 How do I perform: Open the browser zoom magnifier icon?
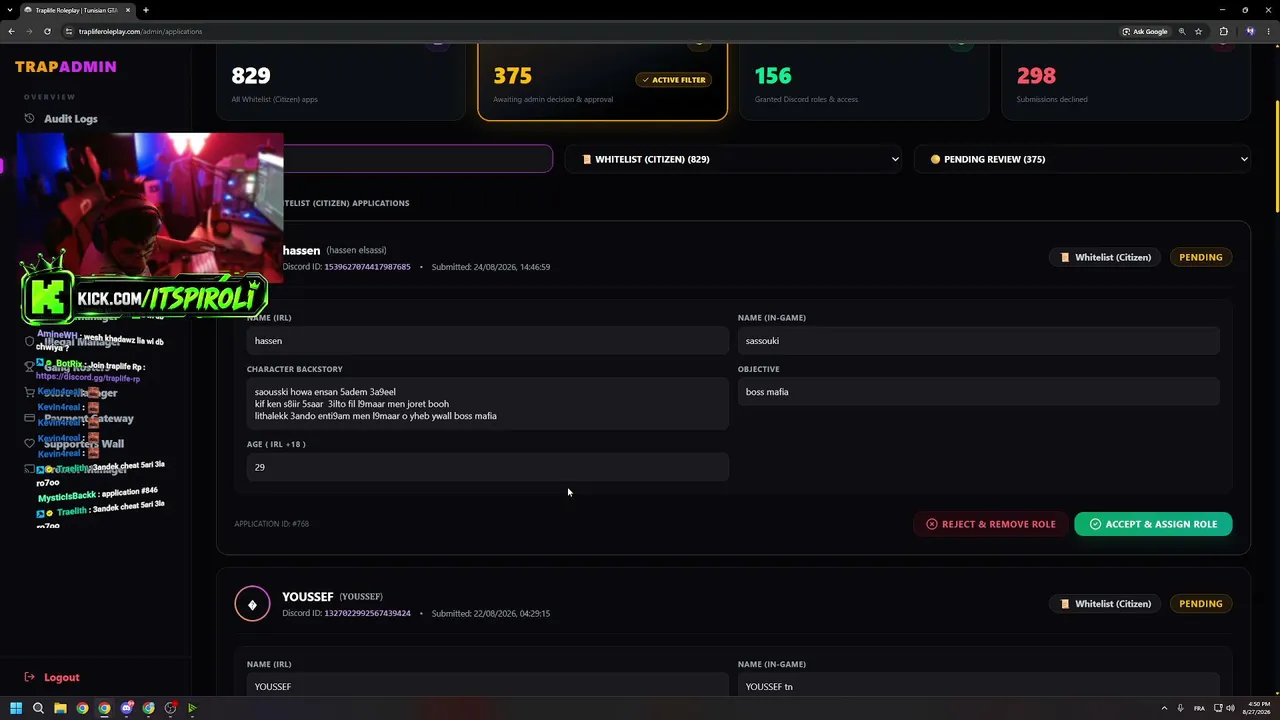click(x=1182, y=31)
